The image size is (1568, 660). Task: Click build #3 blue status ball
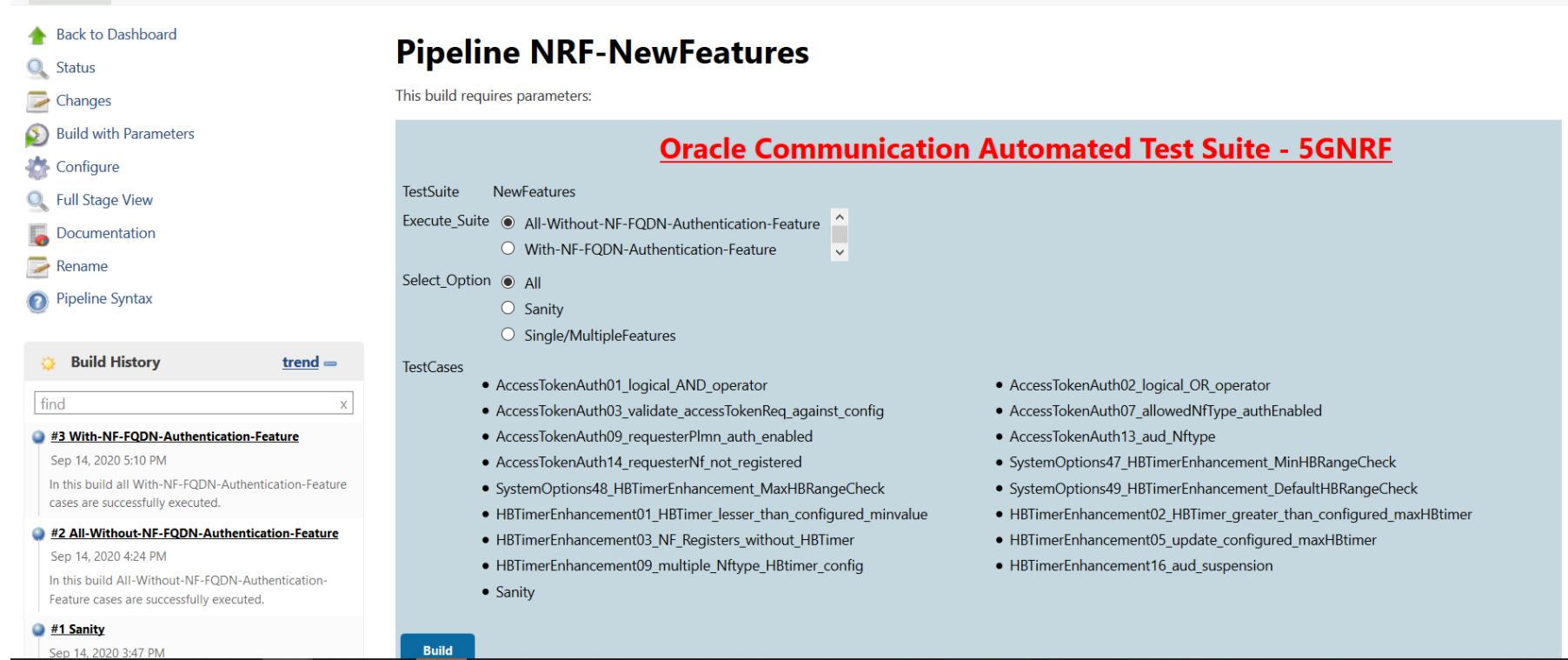click(38, 437)
